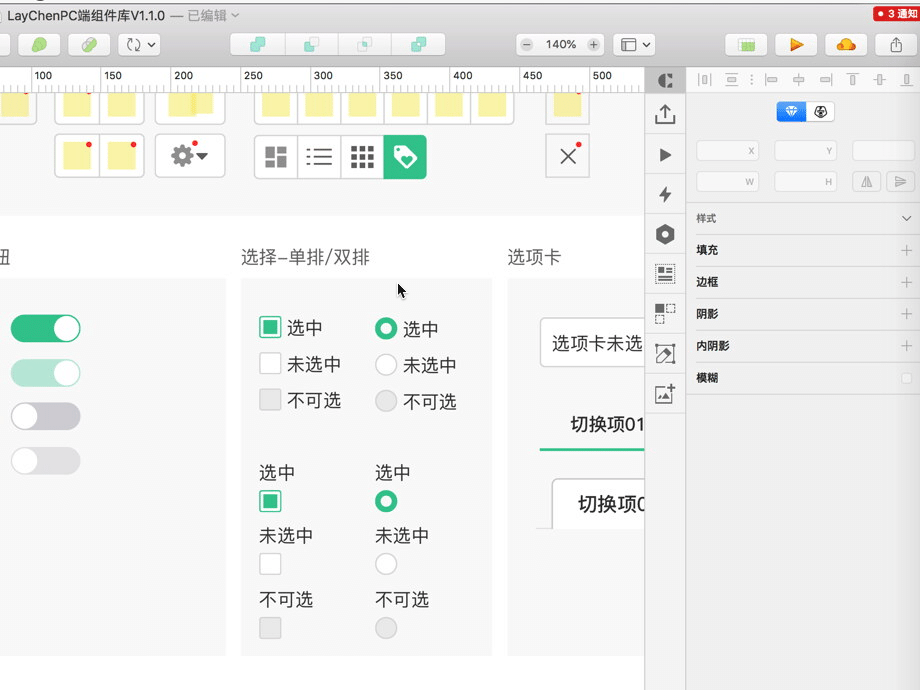Screen dimensions: 920x690
Task: Align left edges in inspector
Action: 772,80
